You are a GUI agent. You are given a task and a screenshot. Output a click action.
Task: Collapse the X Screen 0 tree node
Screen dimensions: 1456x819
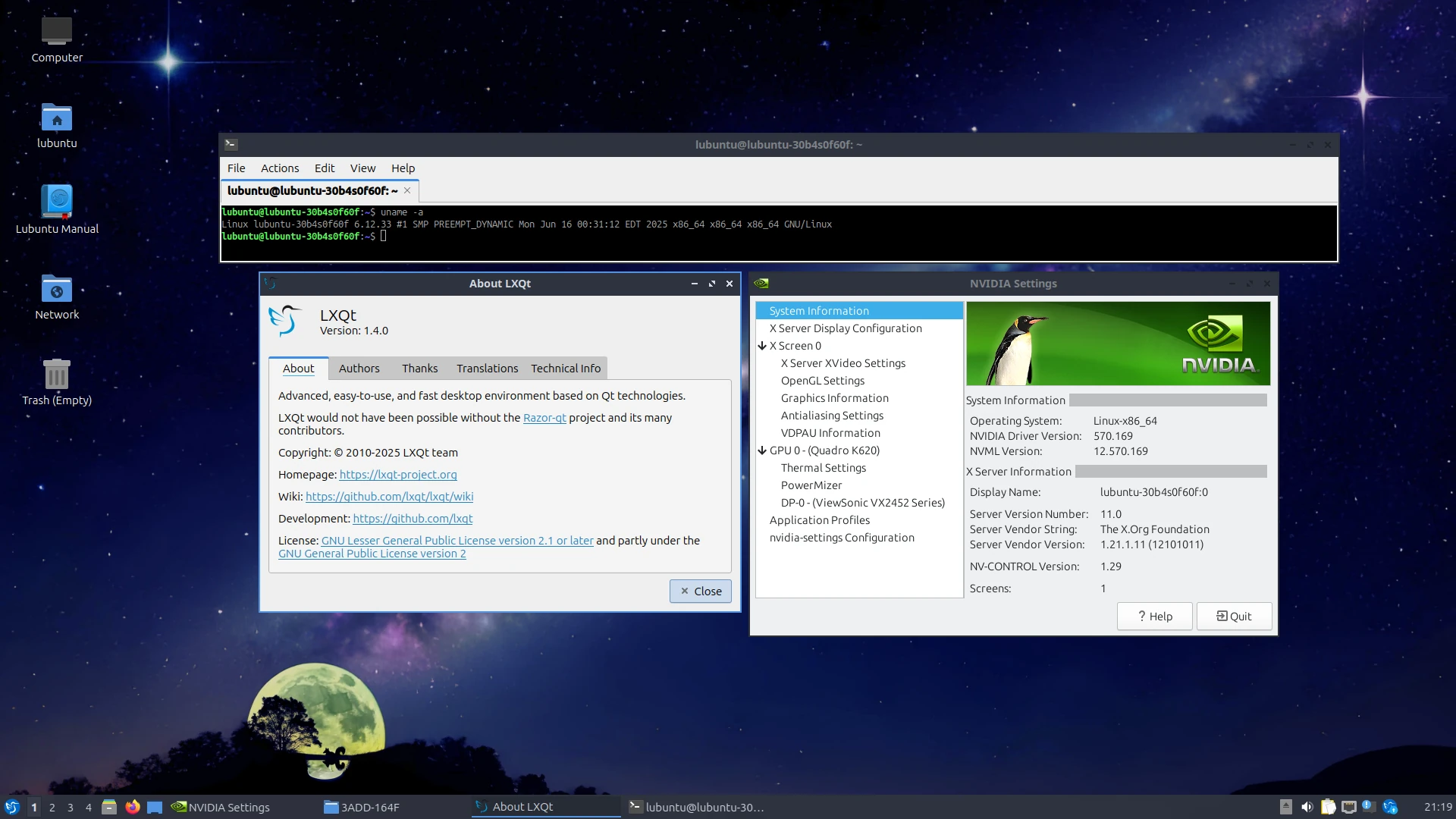[x=762, y=346]
